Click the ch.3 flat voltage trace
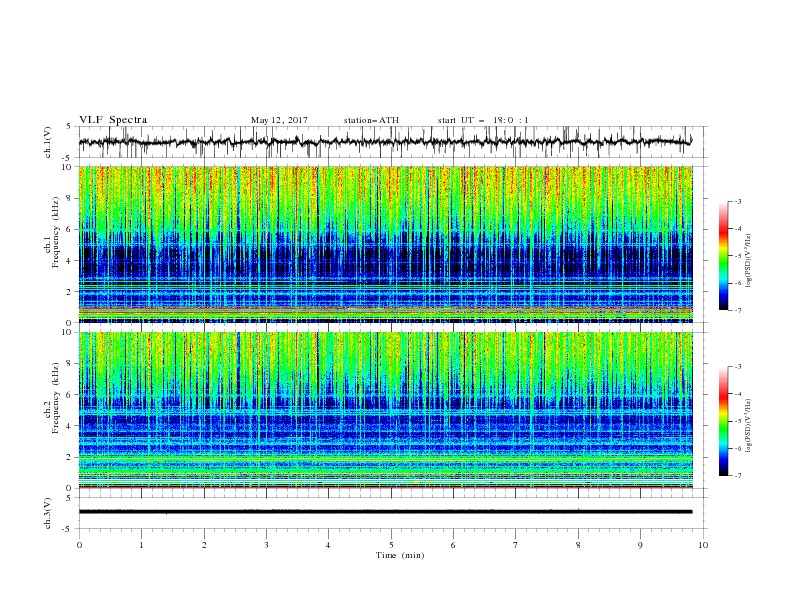792x612 pixels. coord(385,512)
